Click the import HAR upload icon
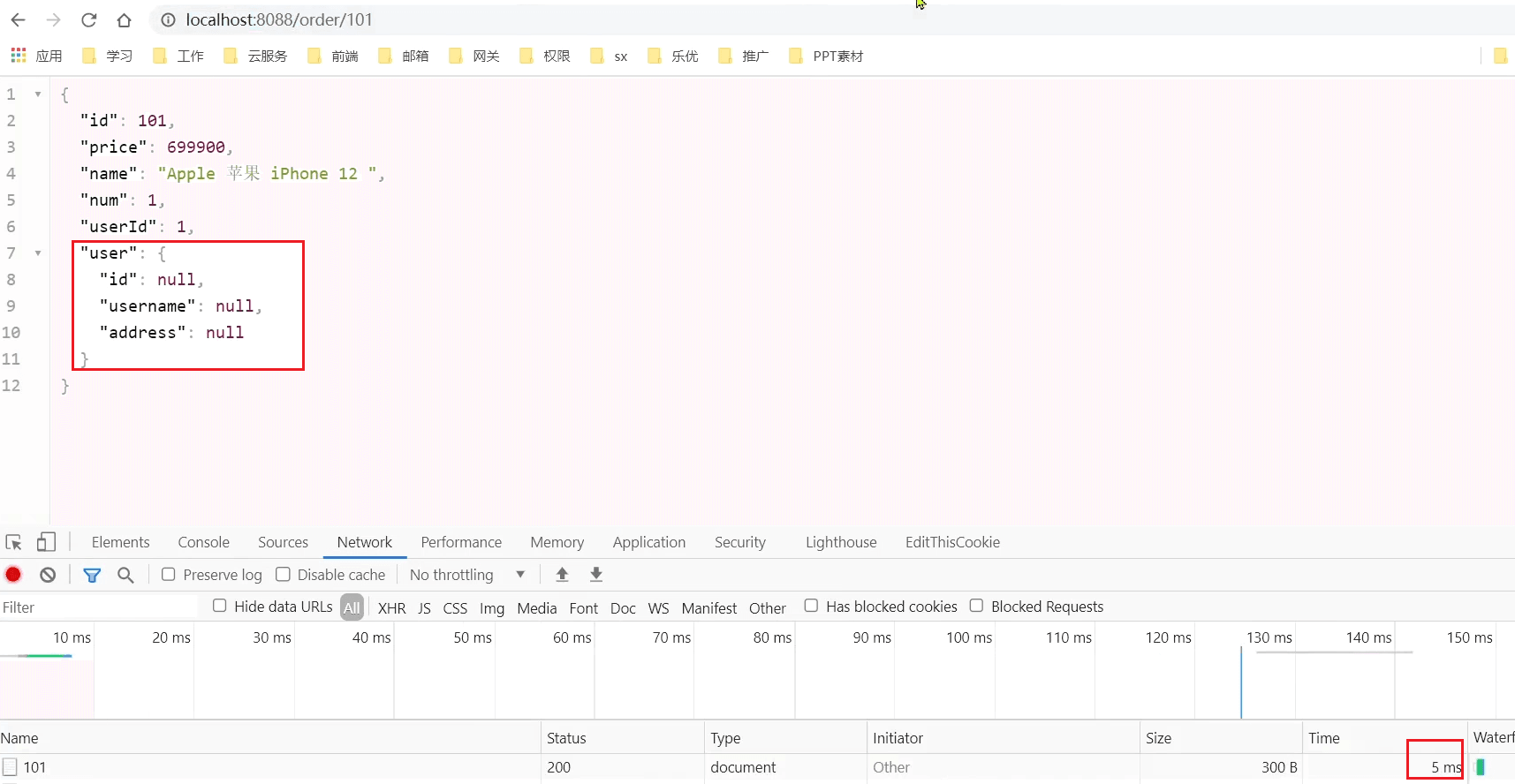Viewport: 1515px width, 784px height. pos(562,575)
